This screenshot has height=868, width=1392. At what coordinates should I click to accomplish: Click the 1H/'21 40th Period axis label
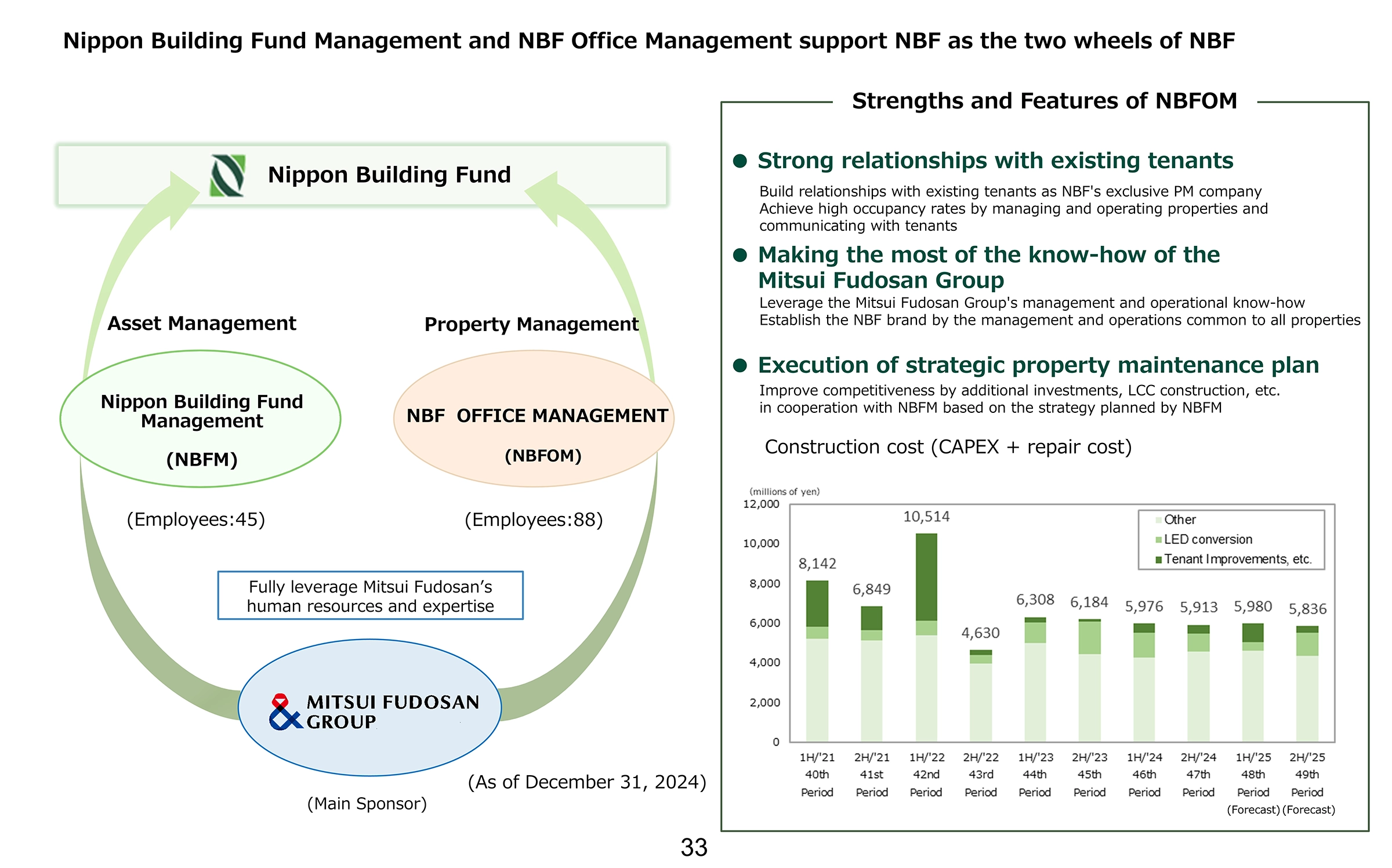click(817, 775)
